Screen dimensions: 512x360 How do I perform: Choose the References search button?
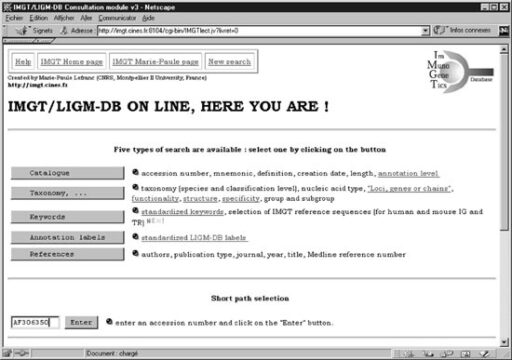(x=68, y=254)
